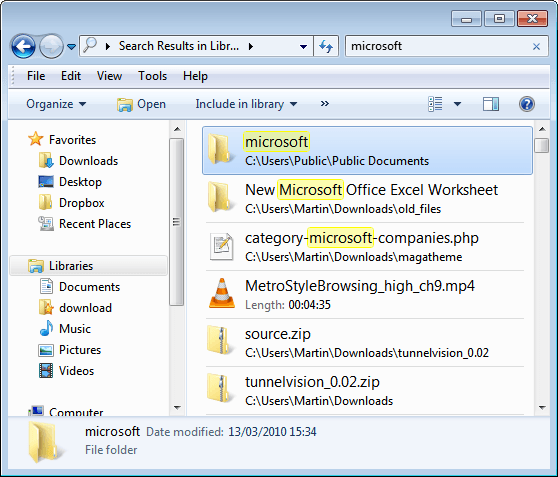This screenshot has width=558, height=477.
Task: Open the Documents library
Action: click(89, 287)
